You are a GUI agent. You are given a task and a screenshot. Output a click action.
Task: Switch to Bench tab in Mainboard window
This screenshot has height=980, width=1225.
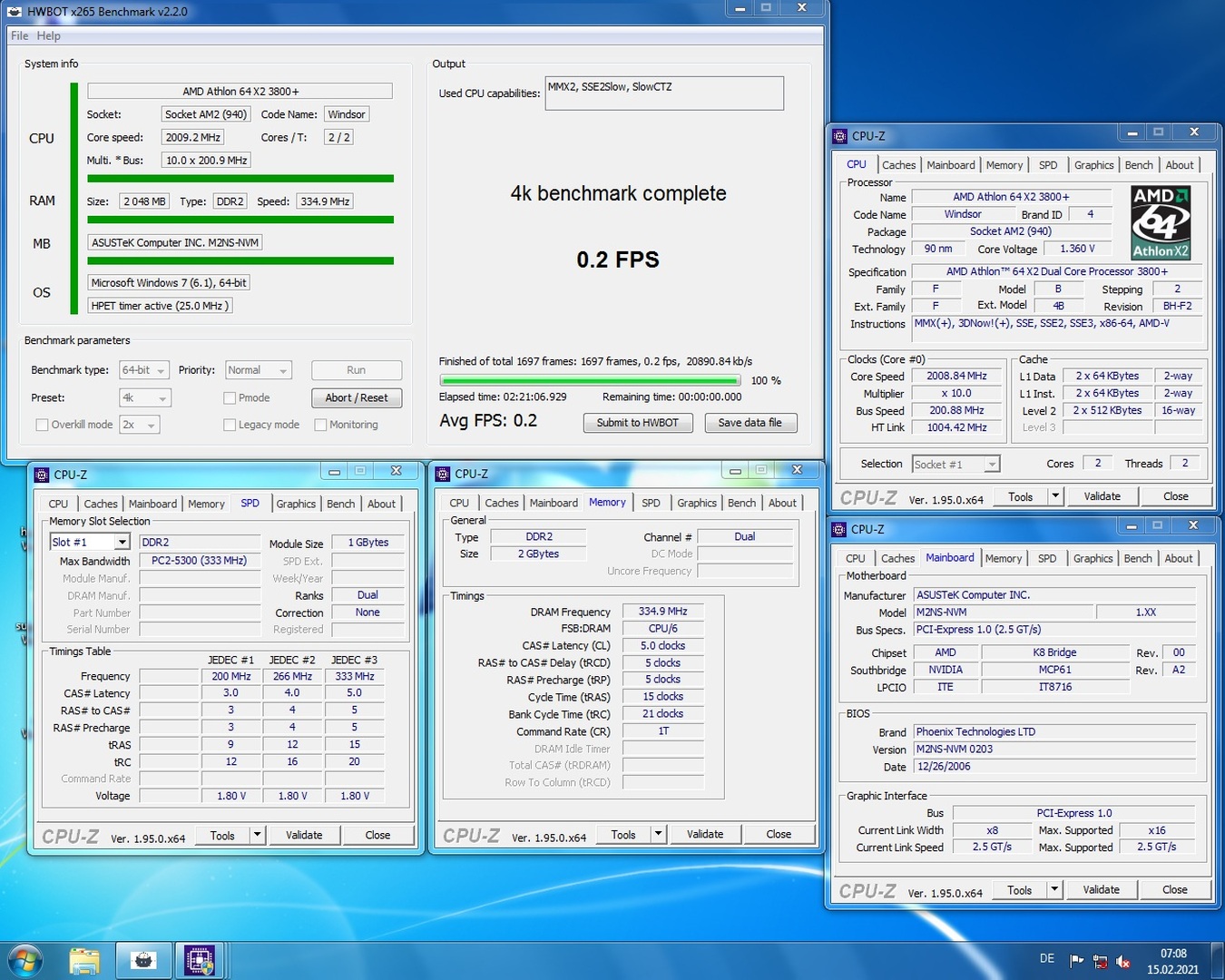1138,558
